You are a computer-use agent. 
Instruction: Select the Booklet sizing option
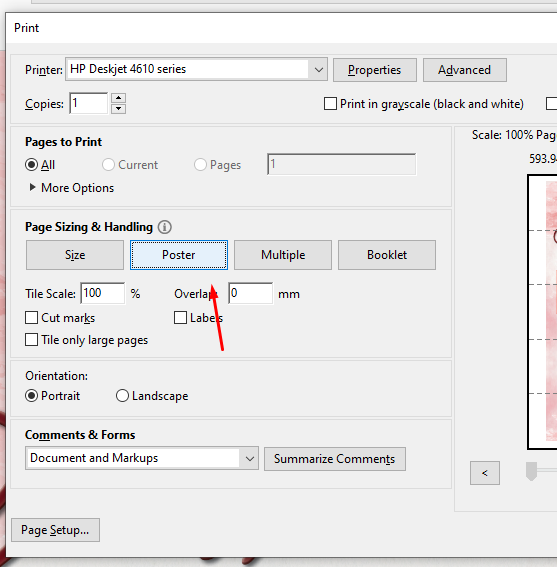click(387, 255)
